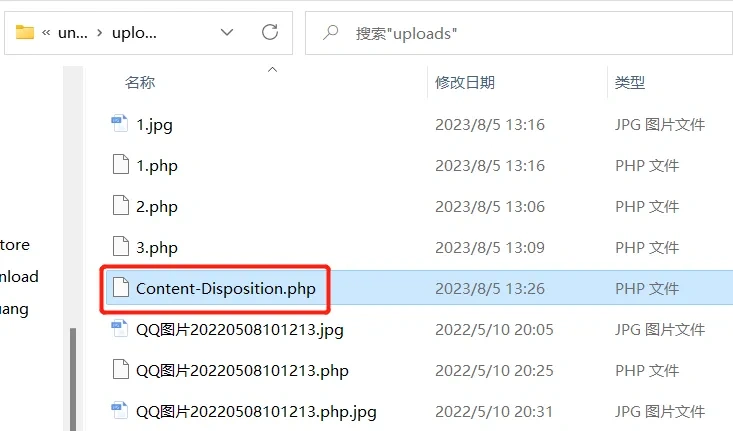The height and width of the screenshot is (431, 733).
Task: Select the 1.php file icon
Action: point(121,165)
